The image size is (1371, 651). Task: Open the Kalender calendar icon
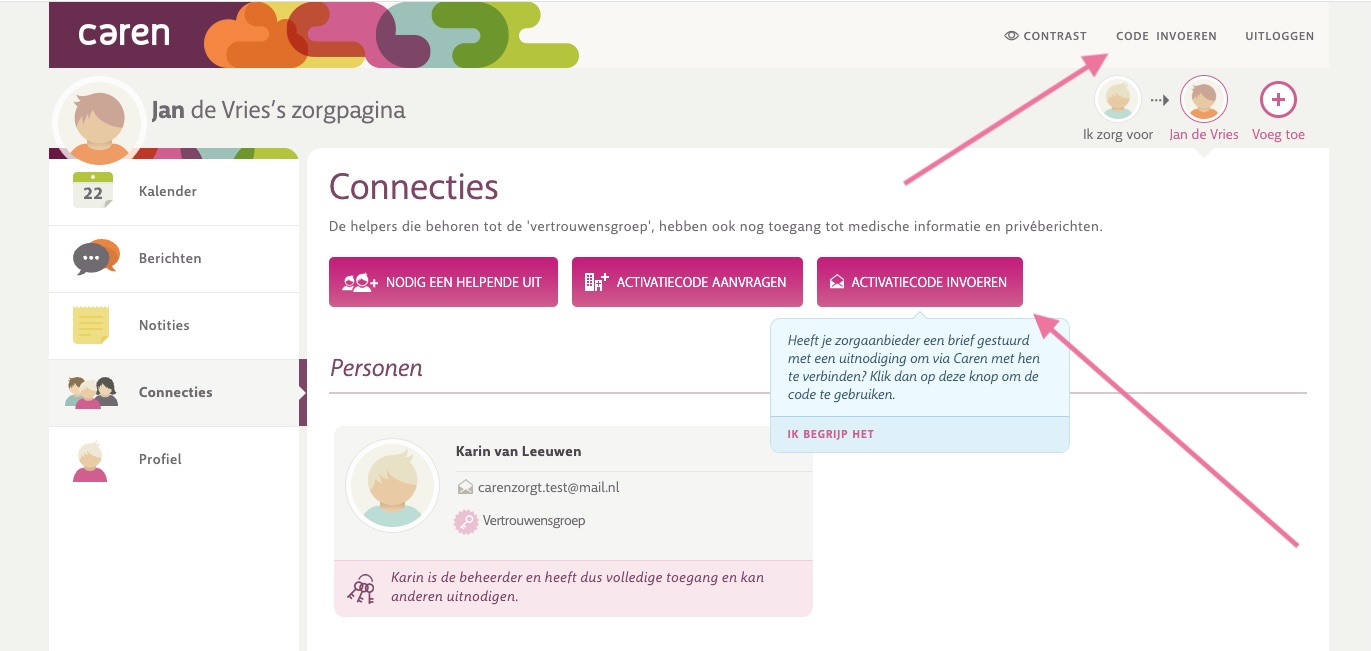click(93, 190)
